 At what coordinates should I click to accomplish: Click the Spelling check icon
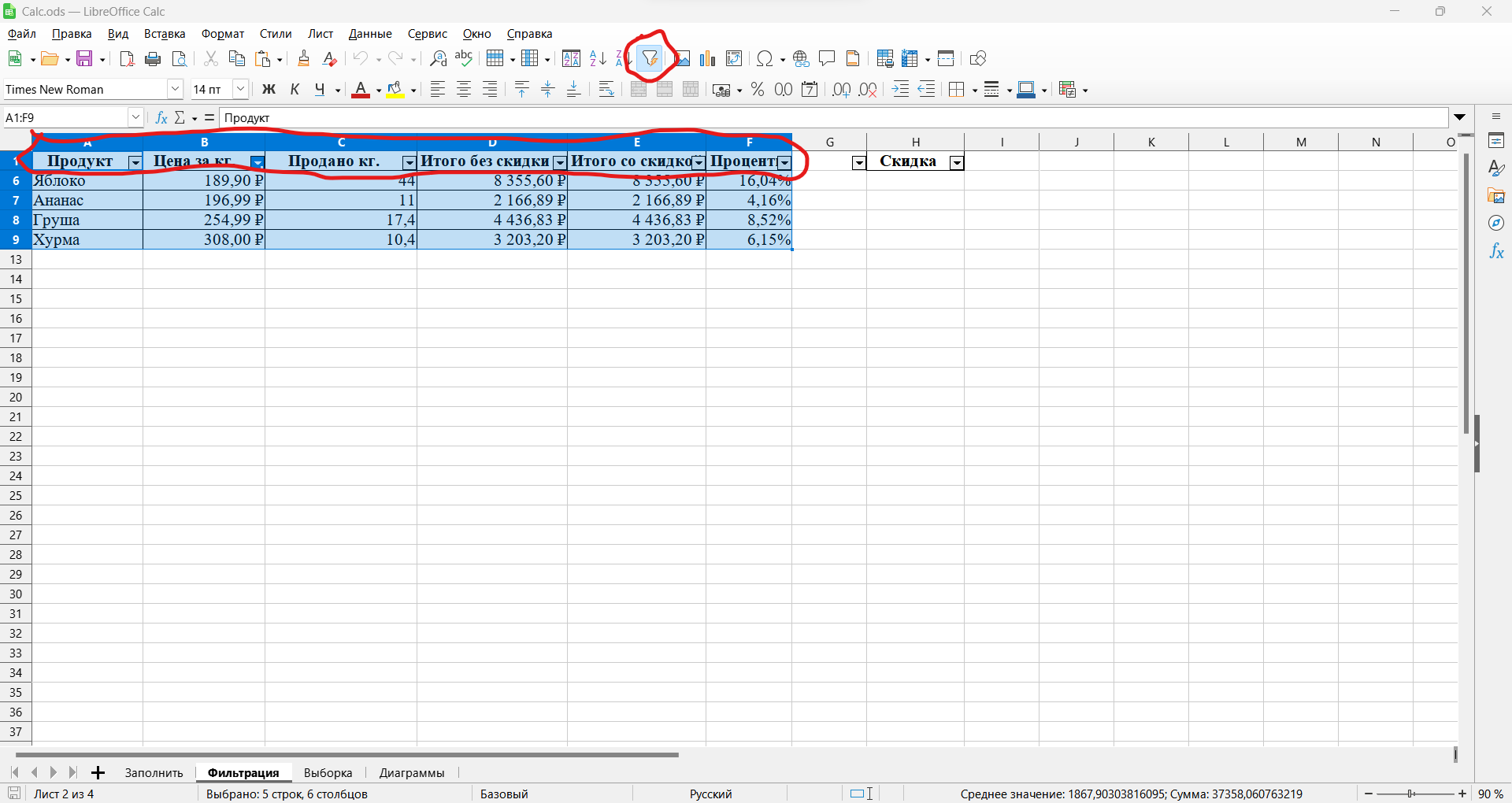click(x=464, y=58)
